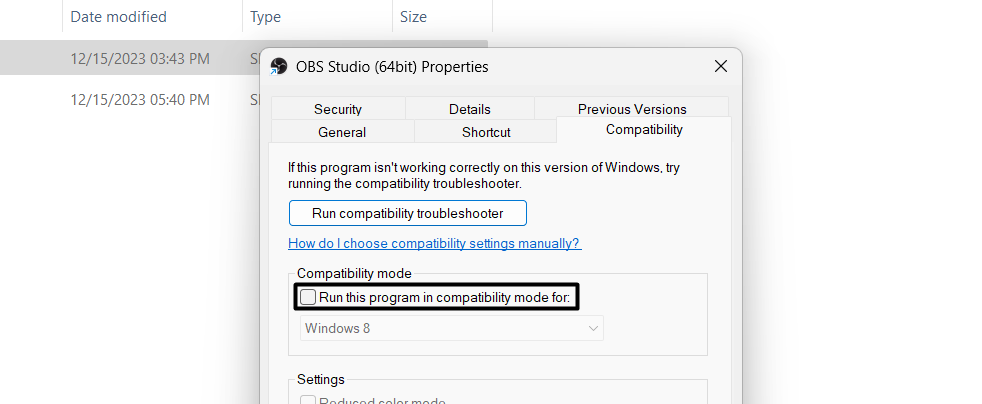Go to the Previous Versions tab
The width and height of the screenshot is (982, 404).
(x=631, y=109)
